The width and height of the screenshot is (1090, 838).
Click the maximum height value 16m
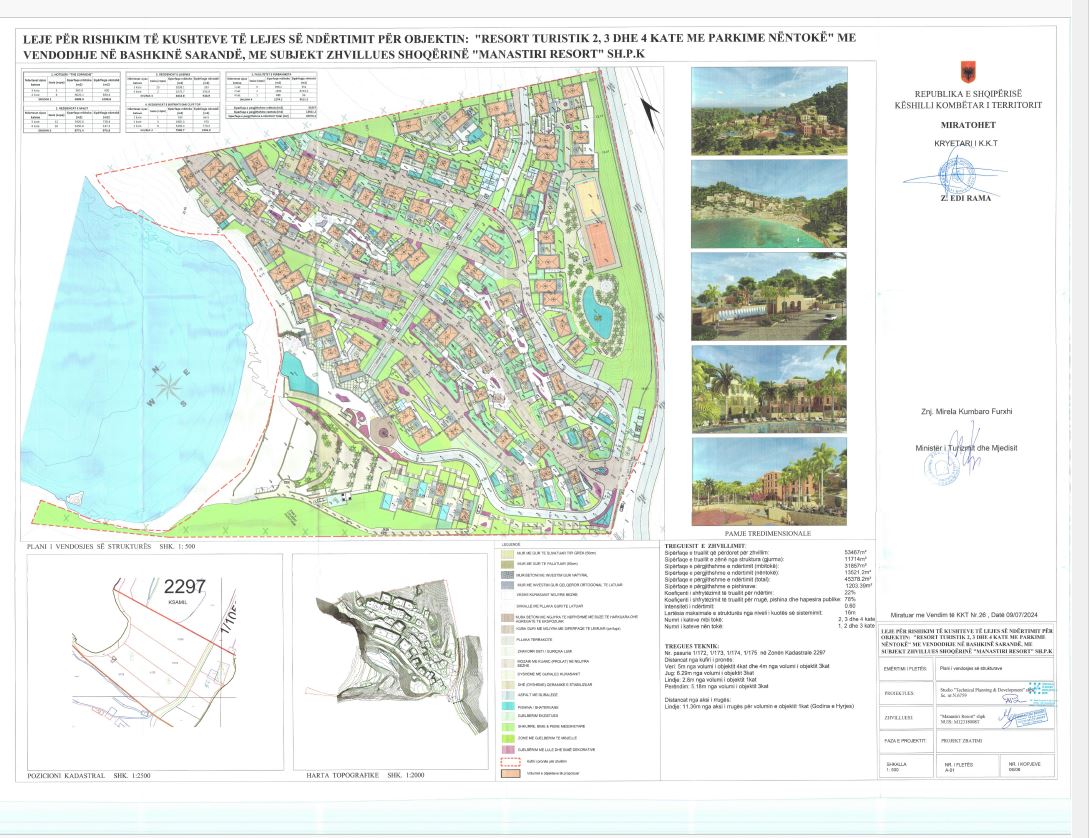(x=849, y=613)
